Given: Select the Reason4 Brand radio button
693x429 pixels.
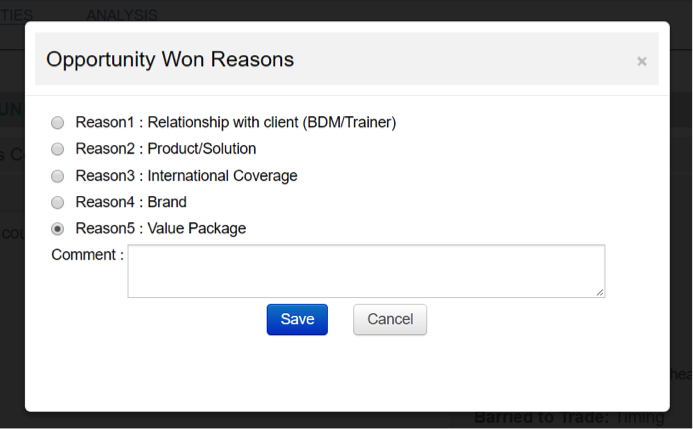Looking at the screenshot, I should [x=57, y=202].
